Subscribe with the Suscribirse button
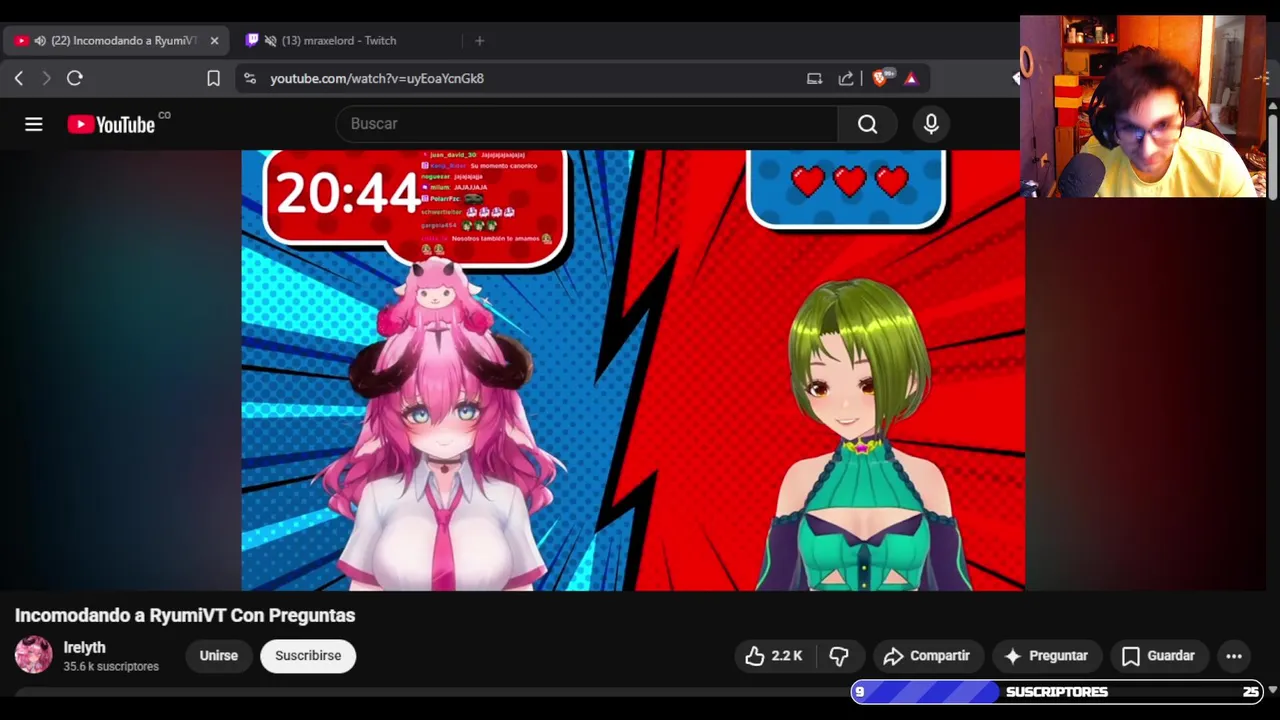Screen dimensions: 1280x720 [308, 656]
